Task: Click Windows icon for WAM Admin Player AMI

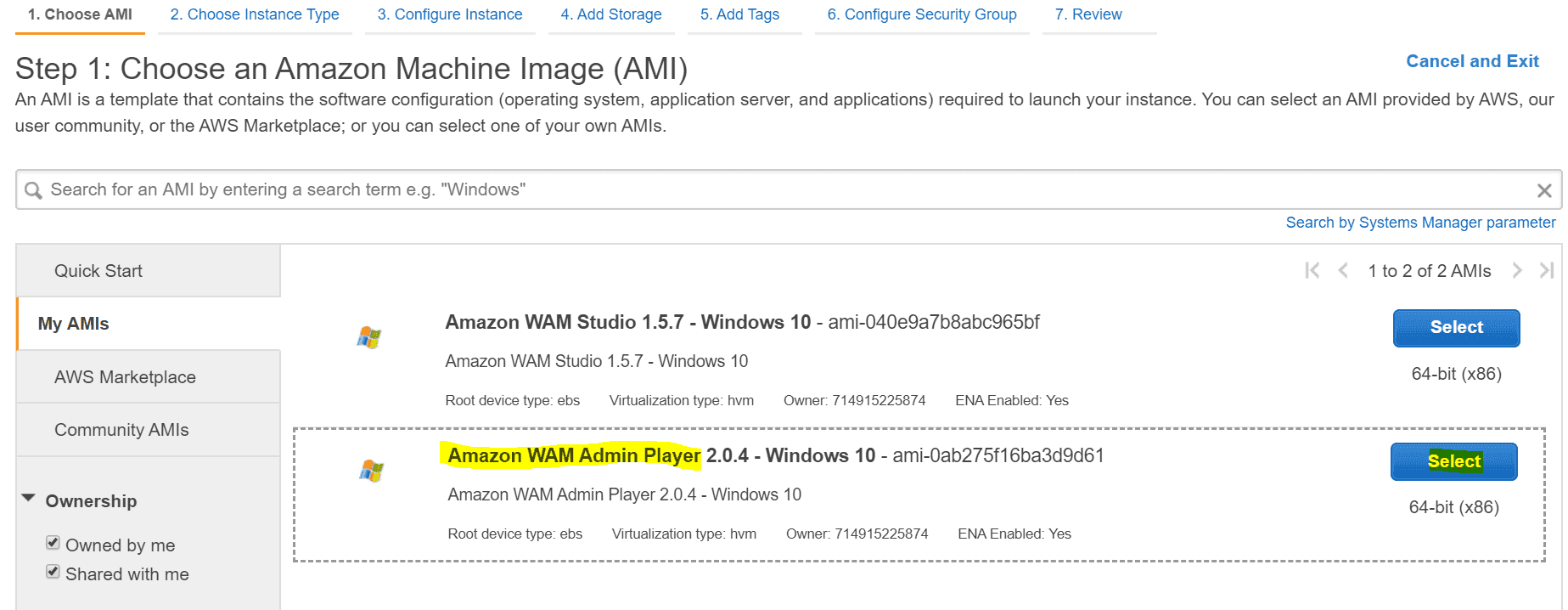Action: (x=371, y=471)
